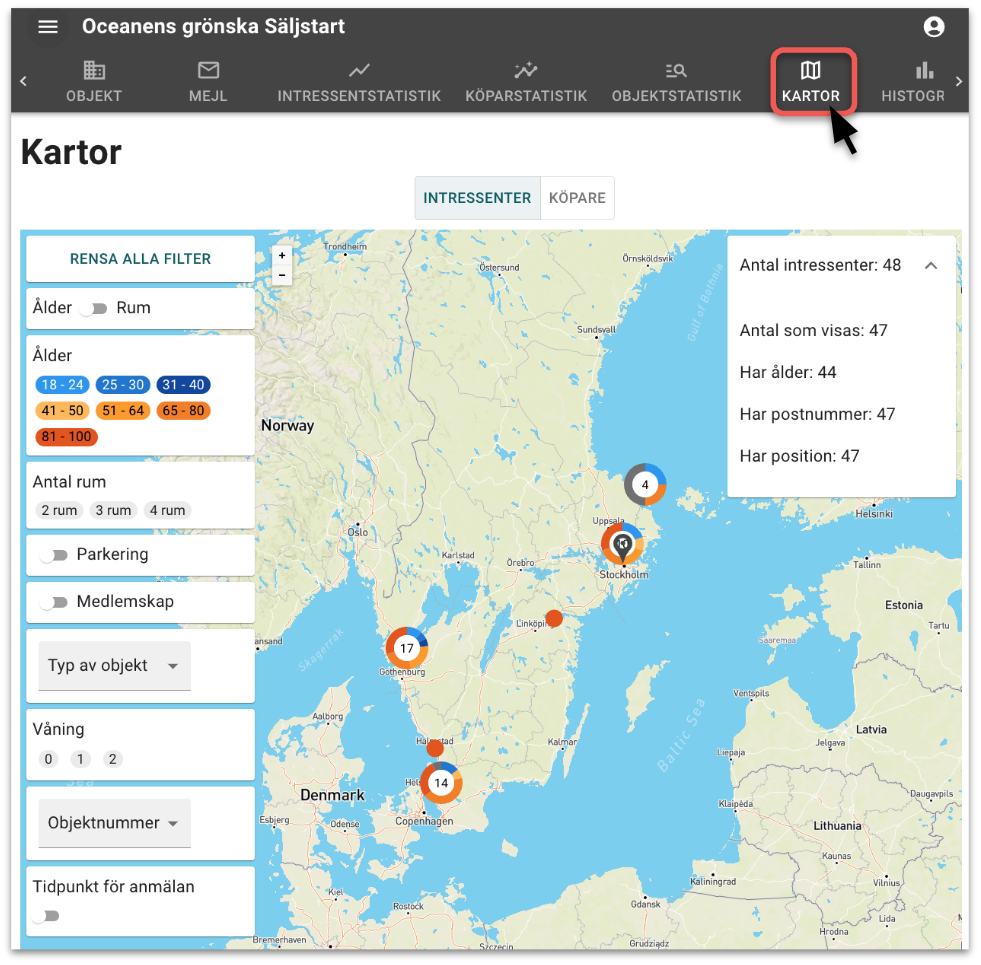Open the OBJEKTSTATISTIK section
The height and width of the screenshot is (965, 981).
(x=676, y=70)
